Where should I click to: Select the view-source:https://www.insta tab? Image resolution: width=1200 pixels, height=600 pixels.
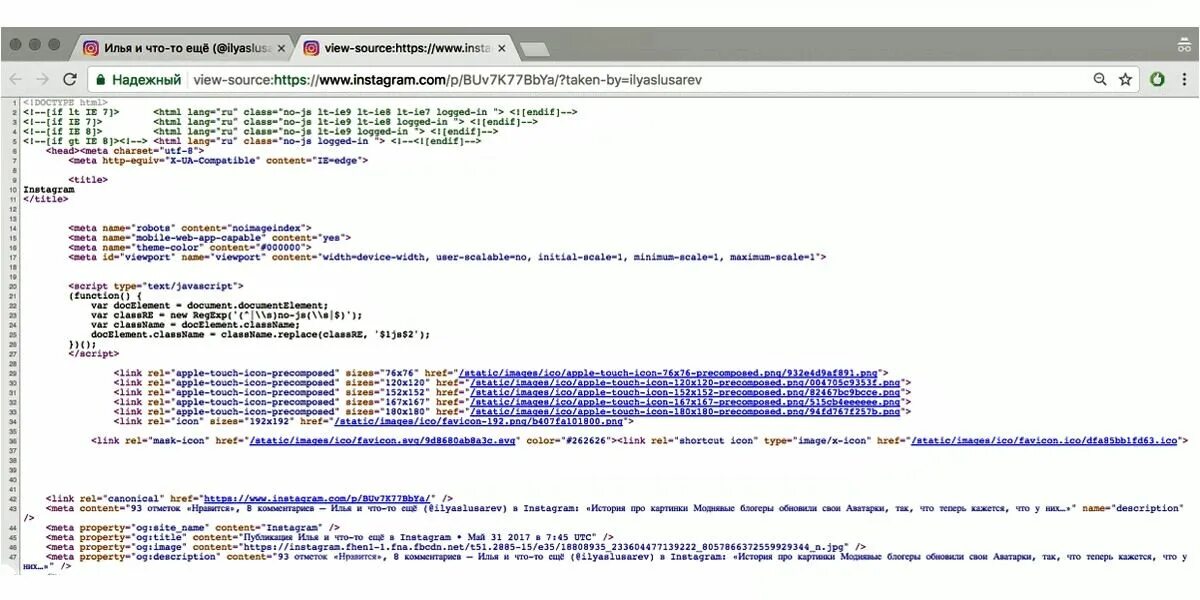[404, 47]
